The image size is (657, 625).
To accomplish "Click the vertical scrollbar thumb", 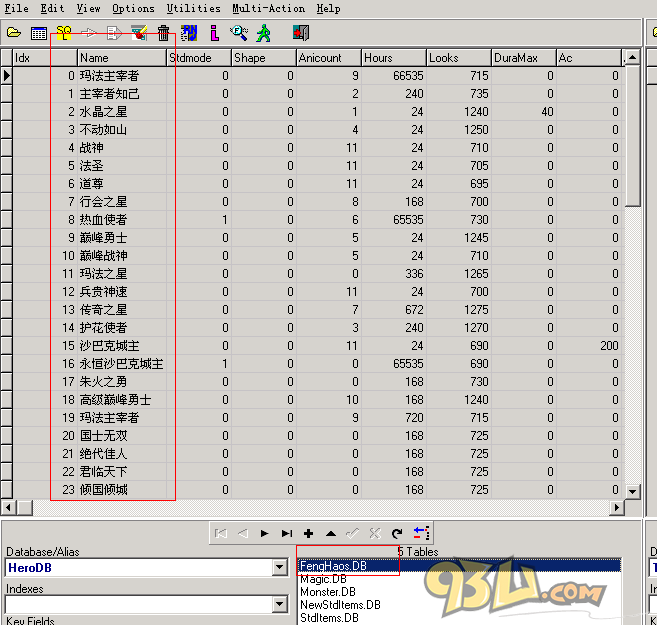I will [632, 136].
